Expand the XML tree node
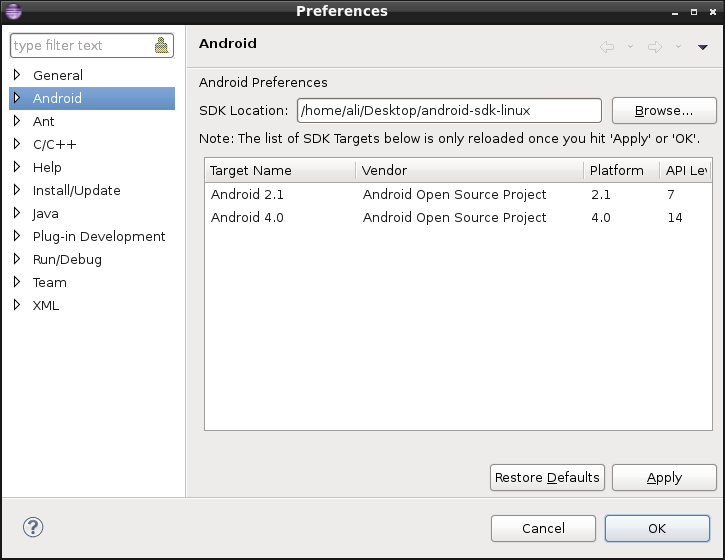This screenshot has width=725, height=560. click(17, 305)
